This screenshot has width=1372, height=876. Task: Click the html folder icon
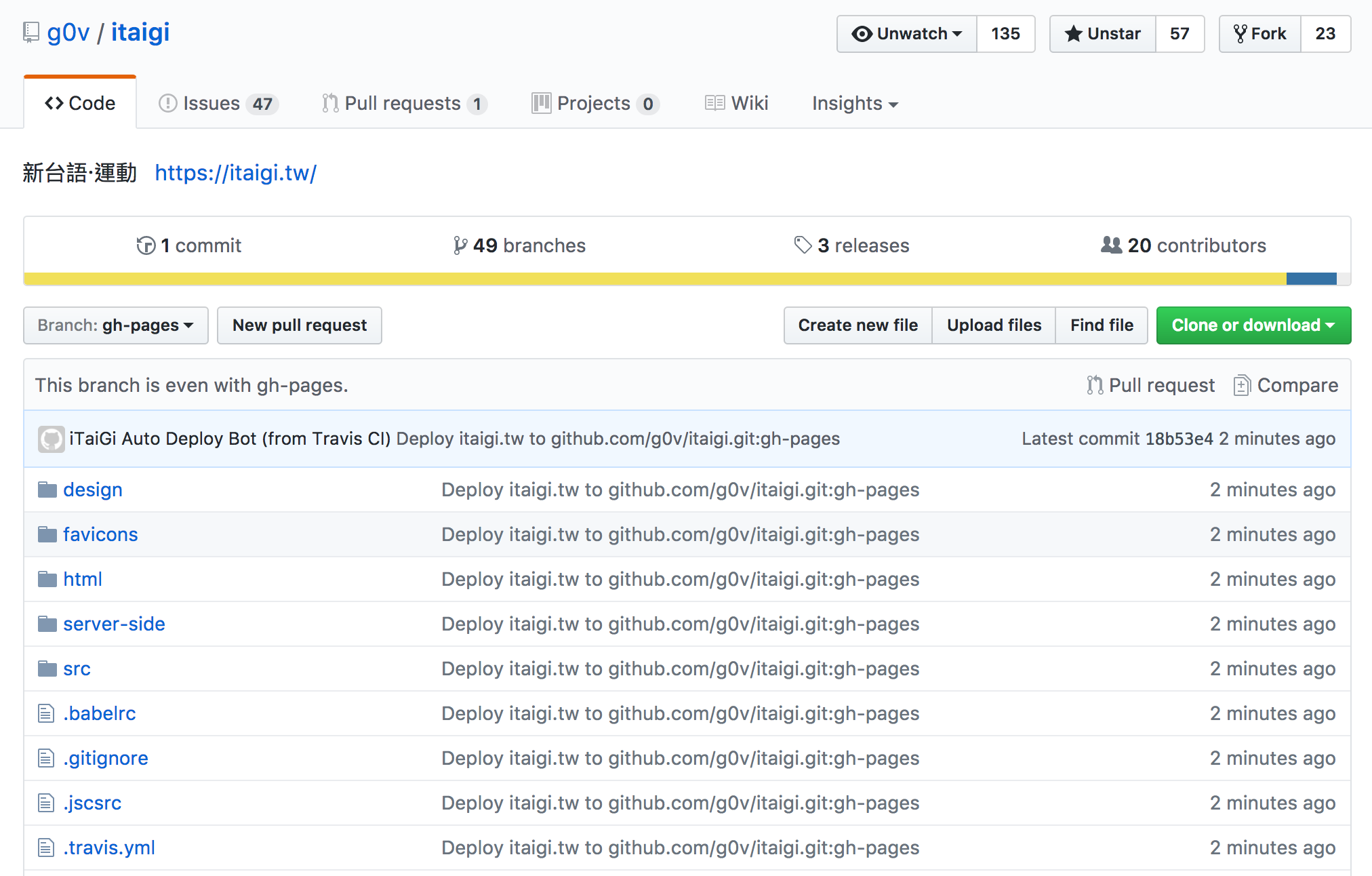coord(47,579)
